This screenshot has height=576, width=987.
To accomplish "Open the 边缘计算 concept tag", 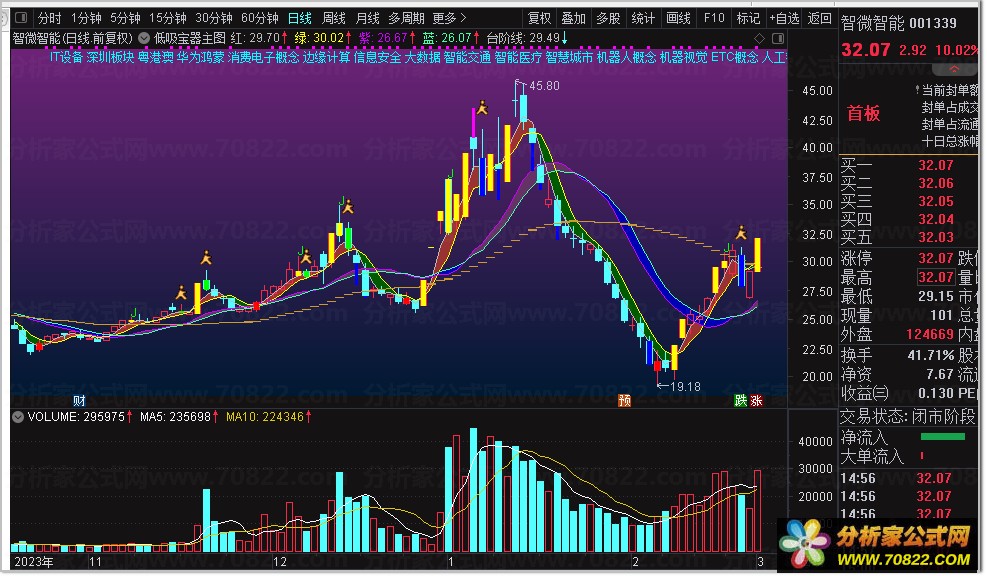I will pyautogui.click(x=326, y=57).
